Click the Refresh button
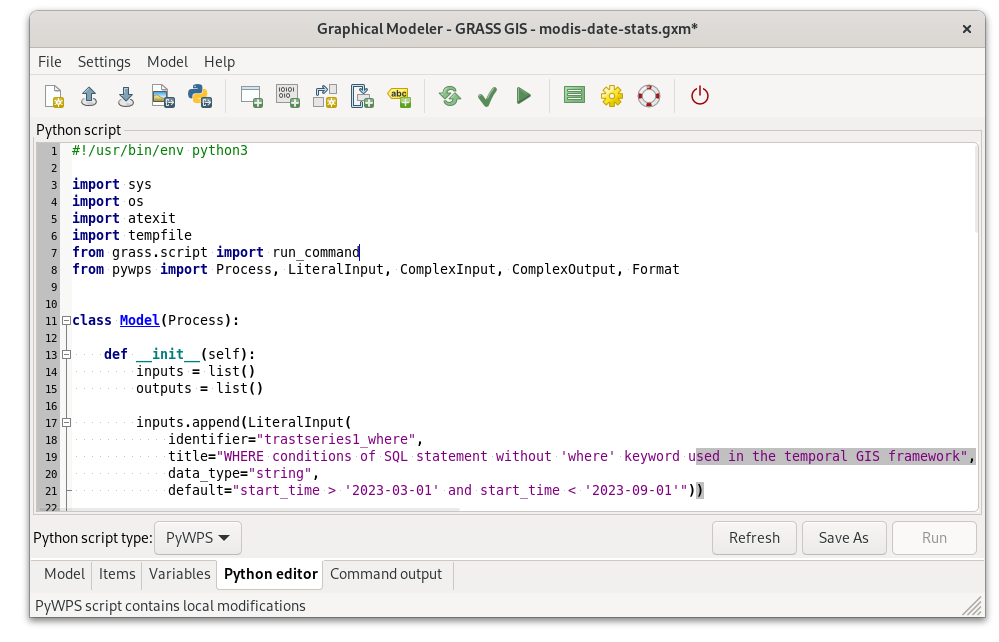Viewport: 999px width, 642px height. tap(754, 538)
